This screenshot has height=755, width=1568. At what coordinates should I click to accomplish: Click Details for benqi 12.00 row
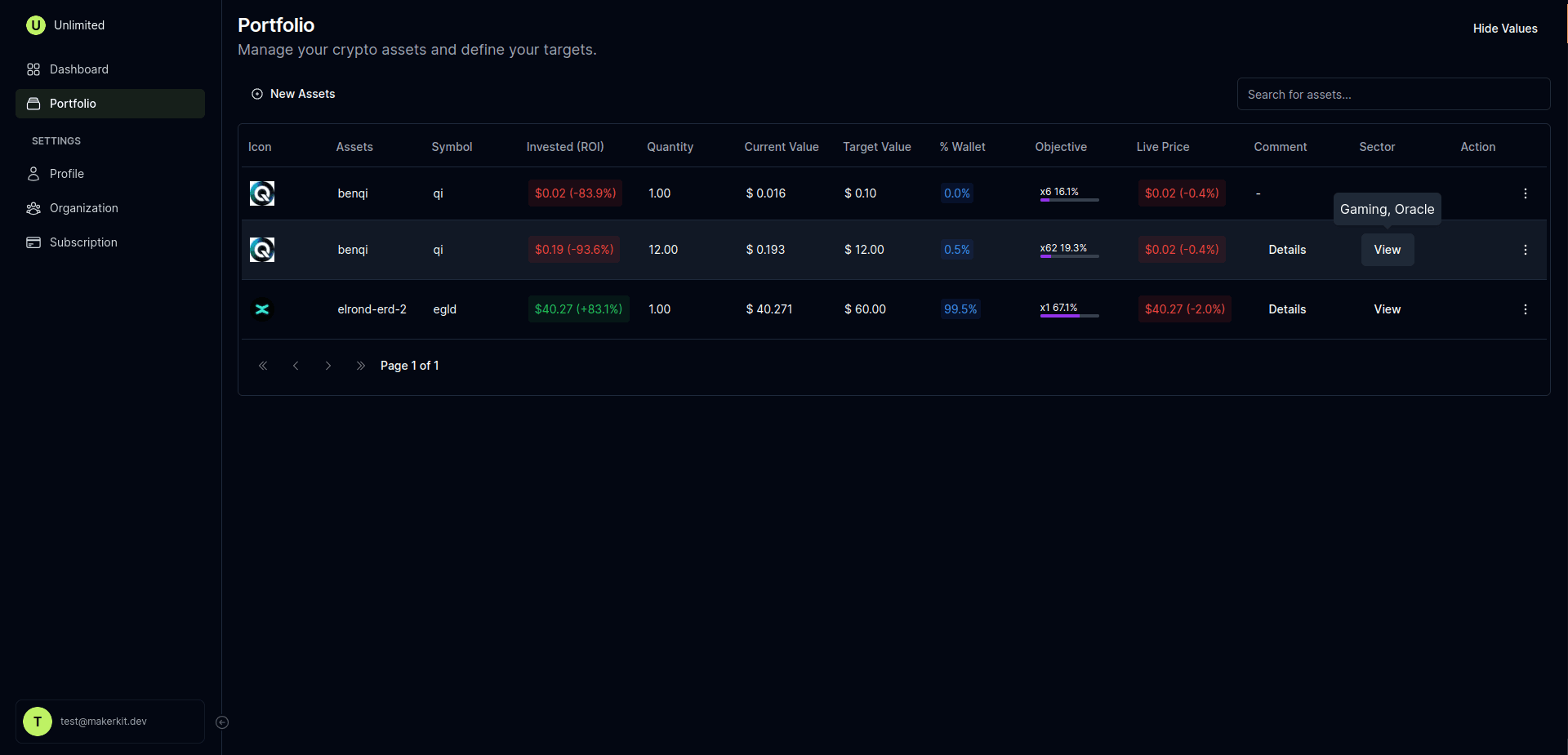point(1287,250)
